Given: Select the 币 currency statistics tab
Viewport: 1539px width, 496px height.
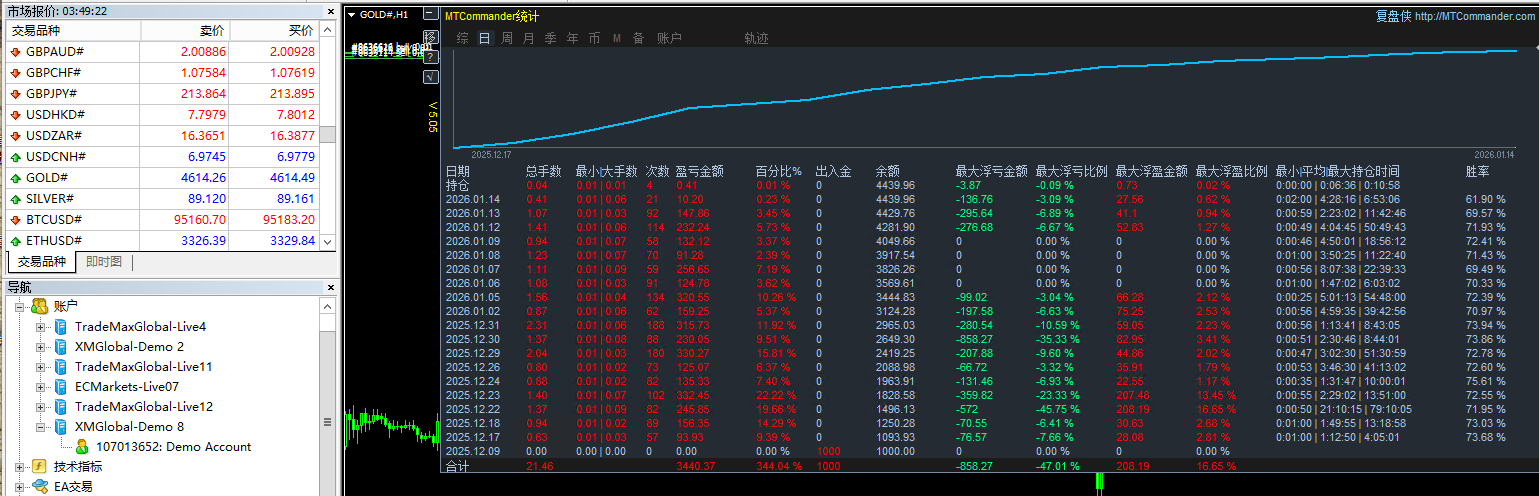Looking at the screenshot, I should pos(595,38).
